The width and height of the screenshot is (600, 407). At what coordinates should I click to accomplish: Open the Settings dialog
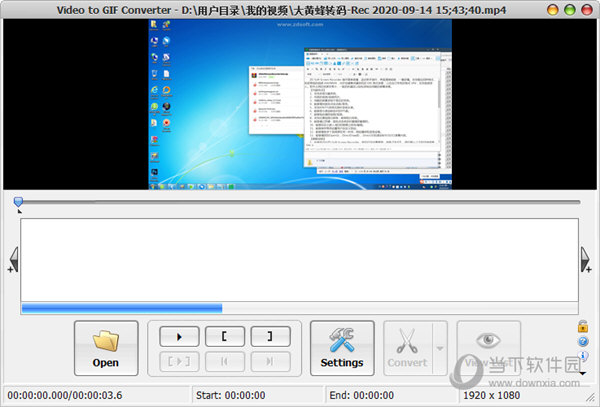click(x=342, y=348)
